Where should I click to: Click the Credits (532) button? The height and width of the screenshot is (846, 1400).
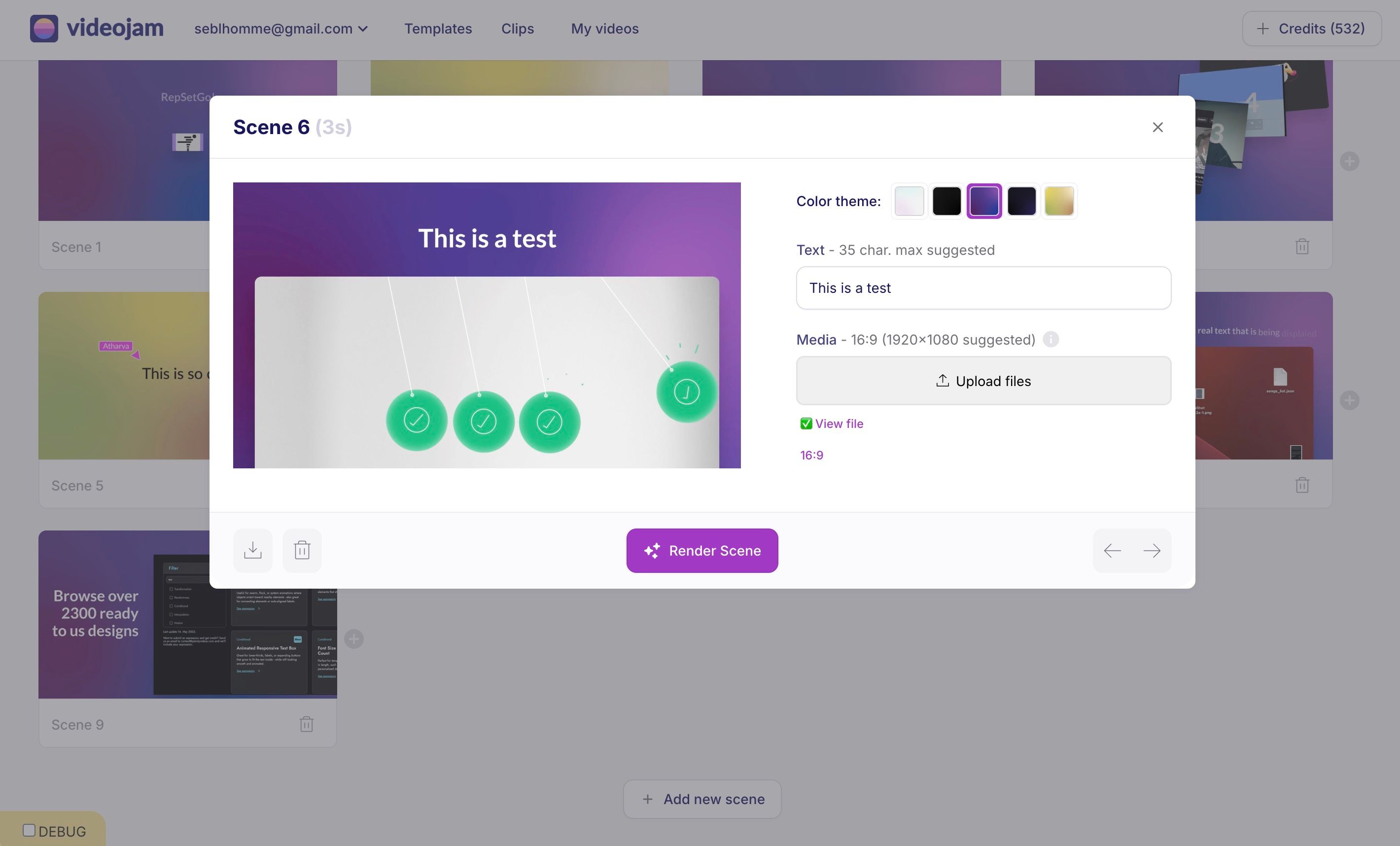(x=1312, y=29)
